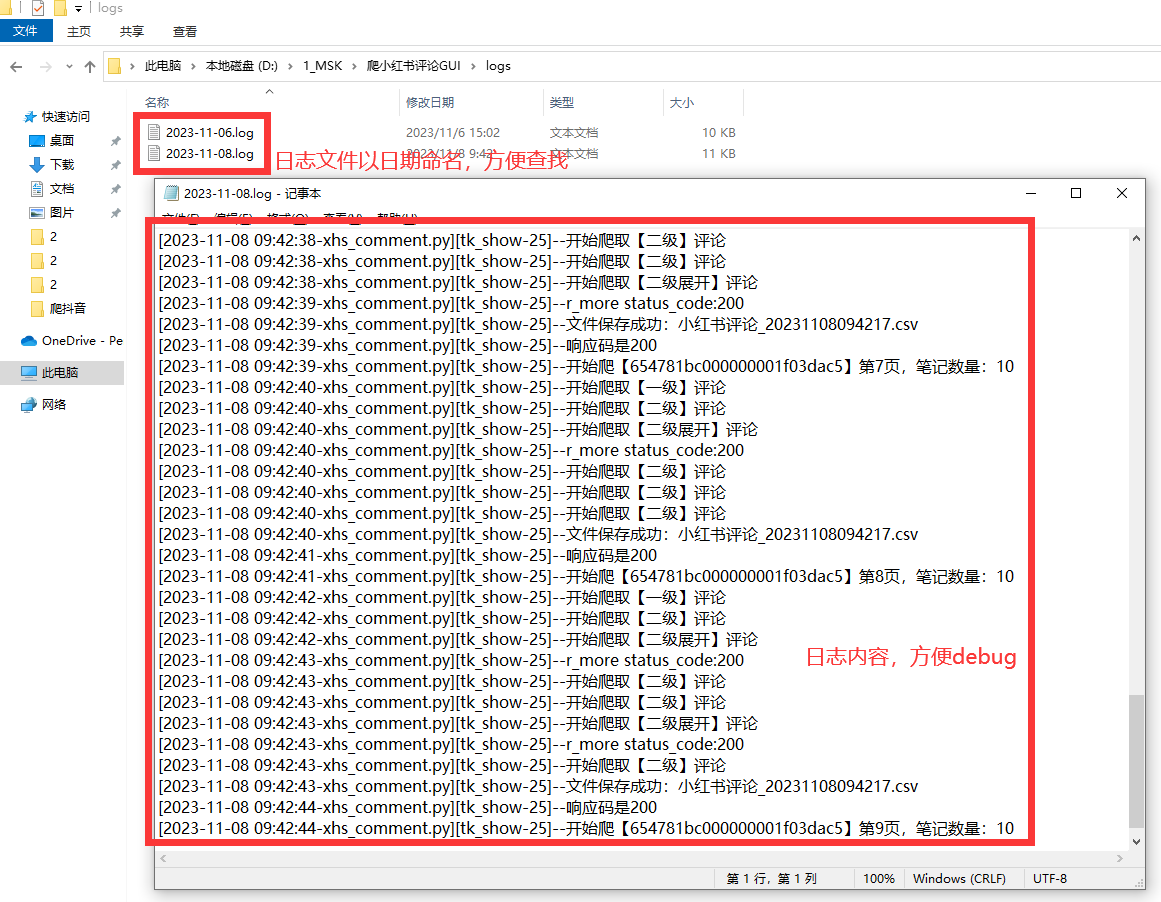Open the 文件 ribbon tab
1161x902 pixels.
pyautogui.click(x=25, y=32)
